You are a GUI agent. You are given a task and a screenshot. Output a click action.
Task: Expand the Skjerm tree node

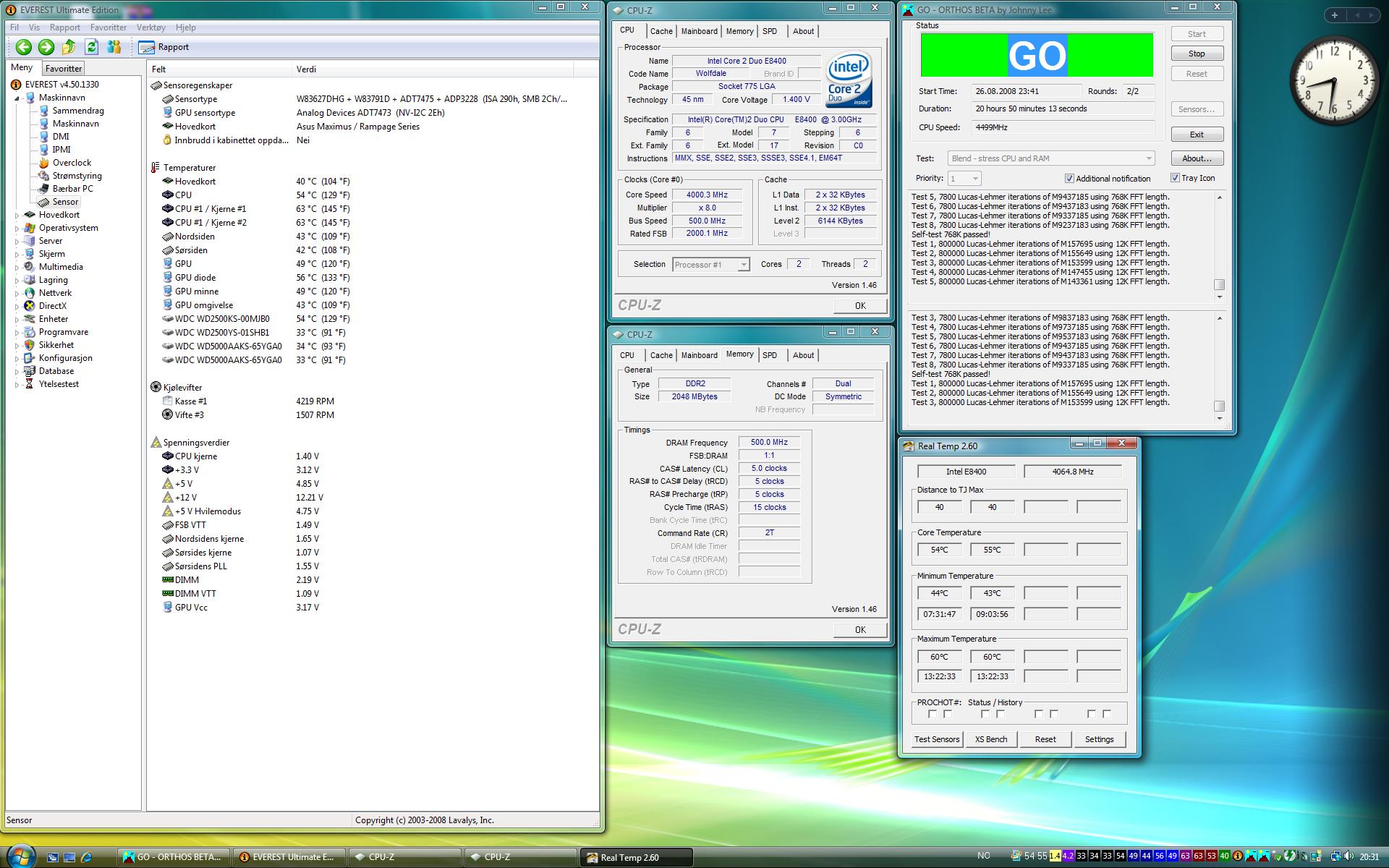point(17,254)
